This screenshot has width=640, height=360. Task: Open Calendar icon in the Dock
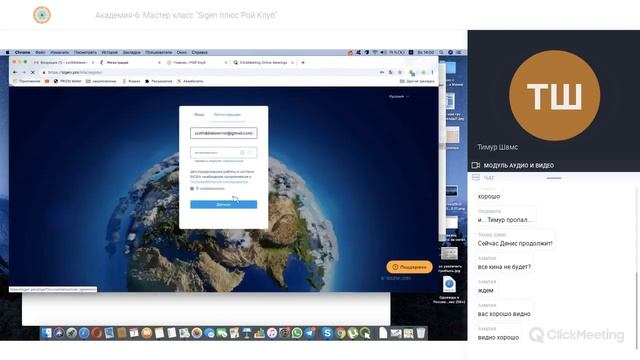[x=134, y=333]
